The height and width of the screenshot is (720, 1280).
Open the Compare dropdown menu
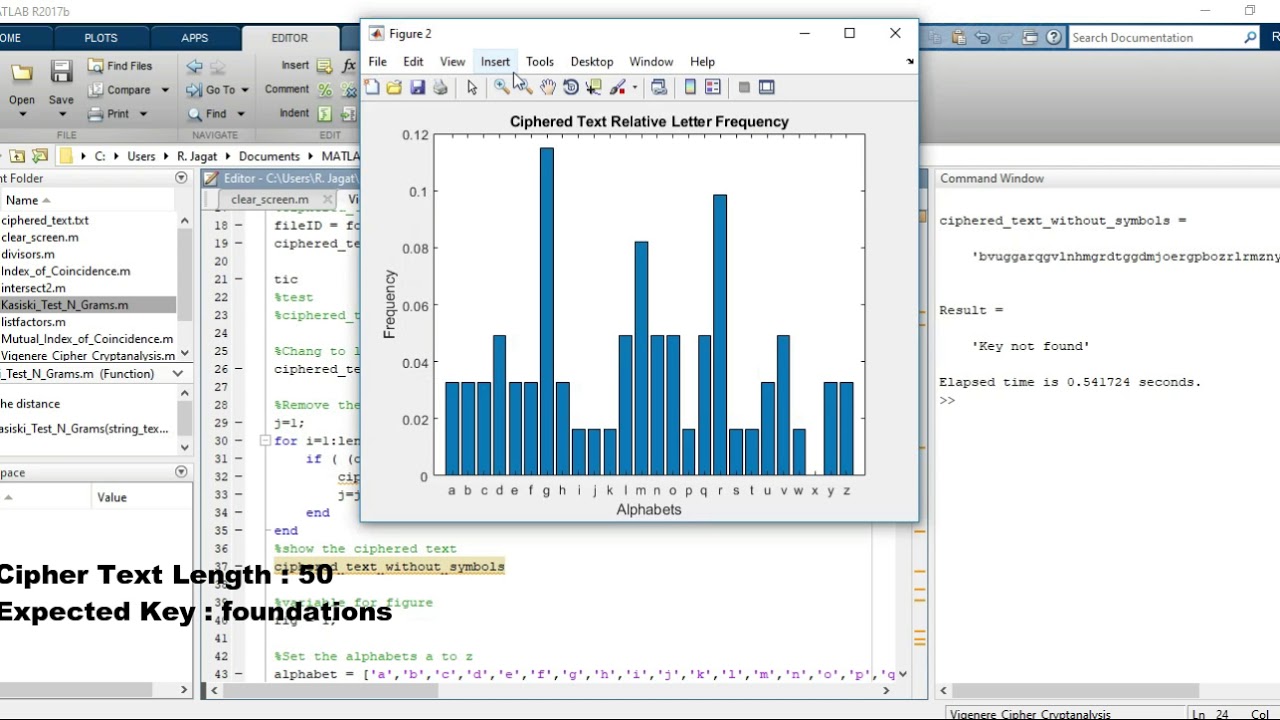click(165, 90)
